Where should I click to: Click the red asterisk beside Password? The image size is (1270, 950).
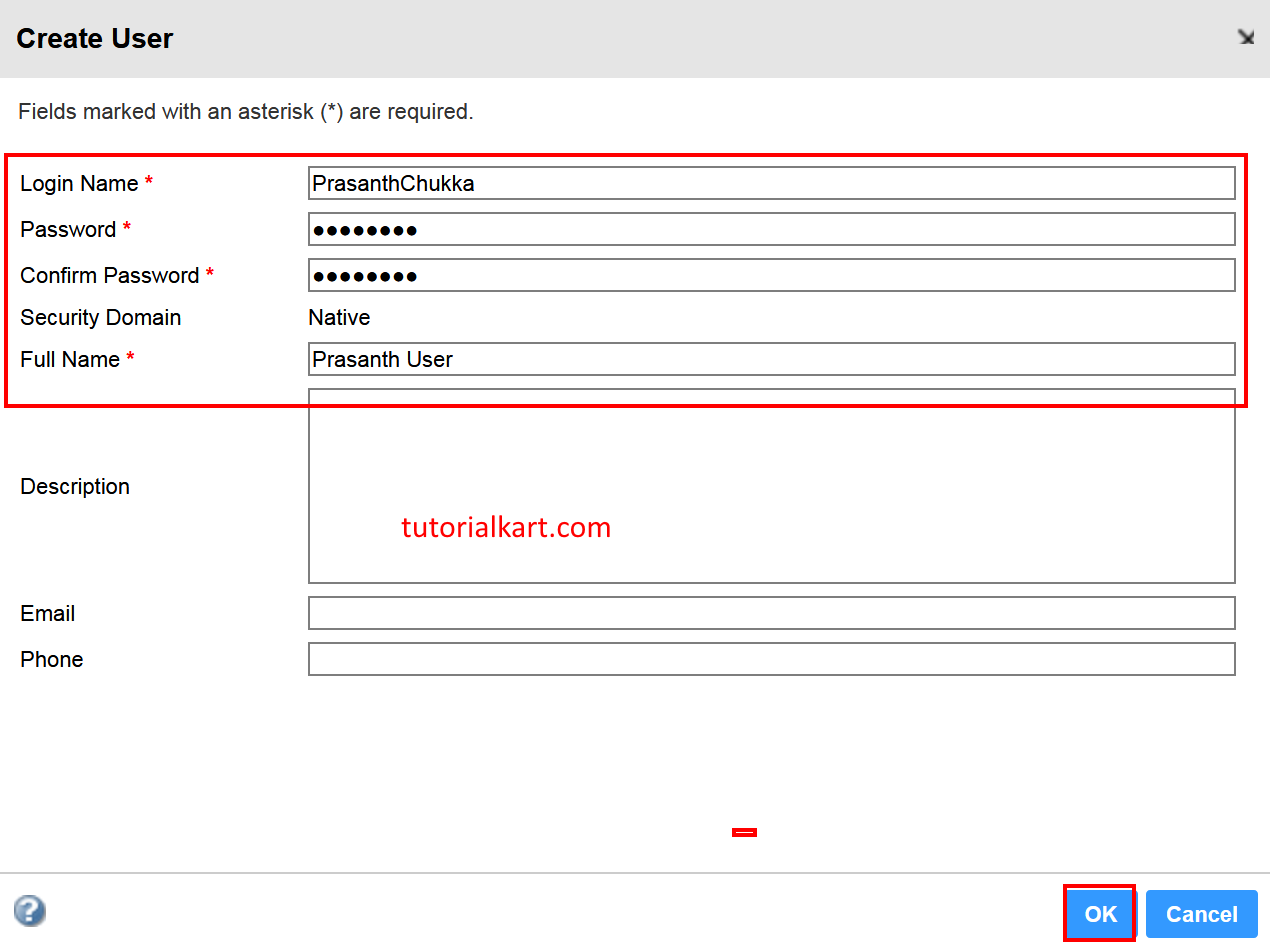tap(126, 228)
